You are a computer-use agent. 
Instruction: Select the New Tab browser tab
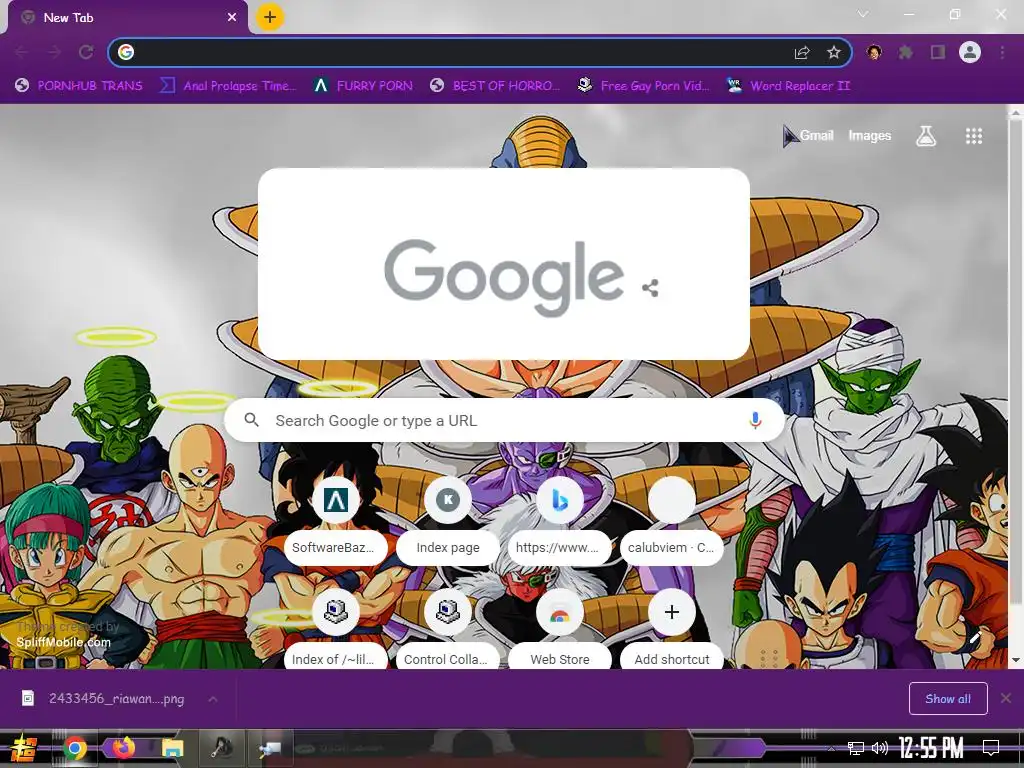click(x=127, y=18)
